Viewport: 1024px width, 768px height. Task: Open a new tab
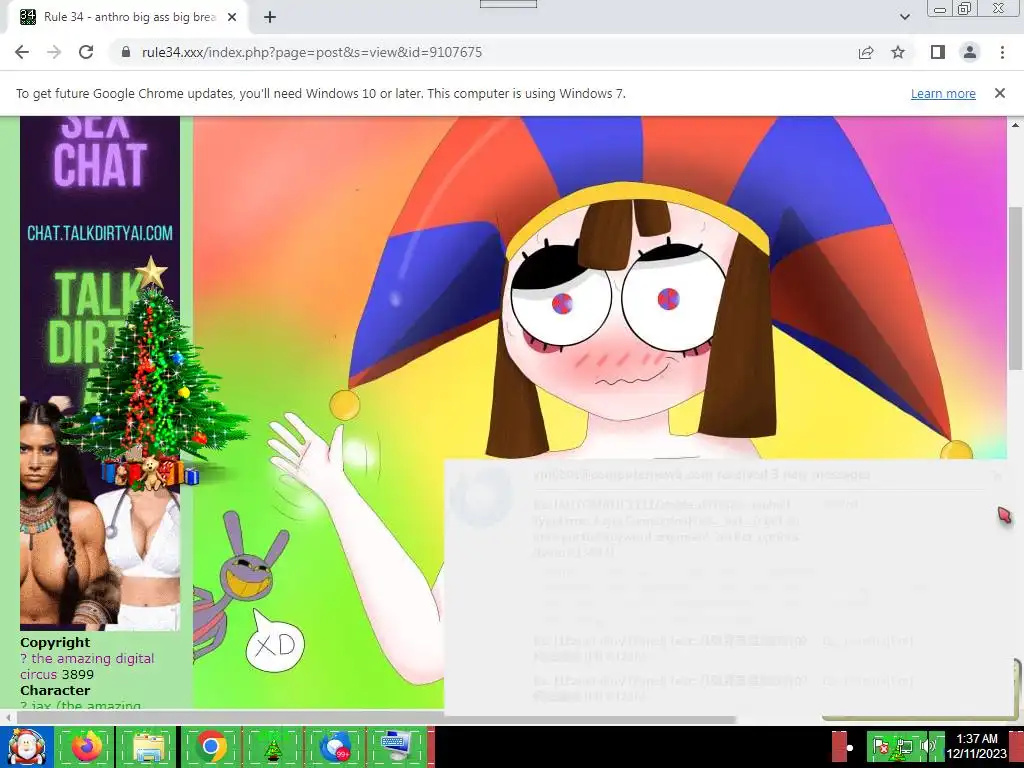270,17
